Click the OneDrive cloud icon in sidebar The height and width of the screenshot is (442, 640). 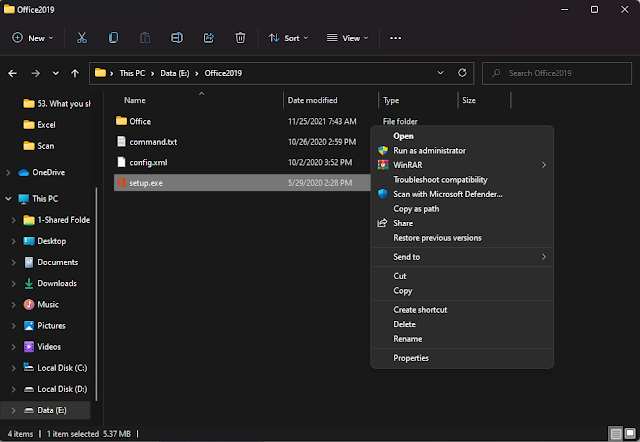(24, 172)
